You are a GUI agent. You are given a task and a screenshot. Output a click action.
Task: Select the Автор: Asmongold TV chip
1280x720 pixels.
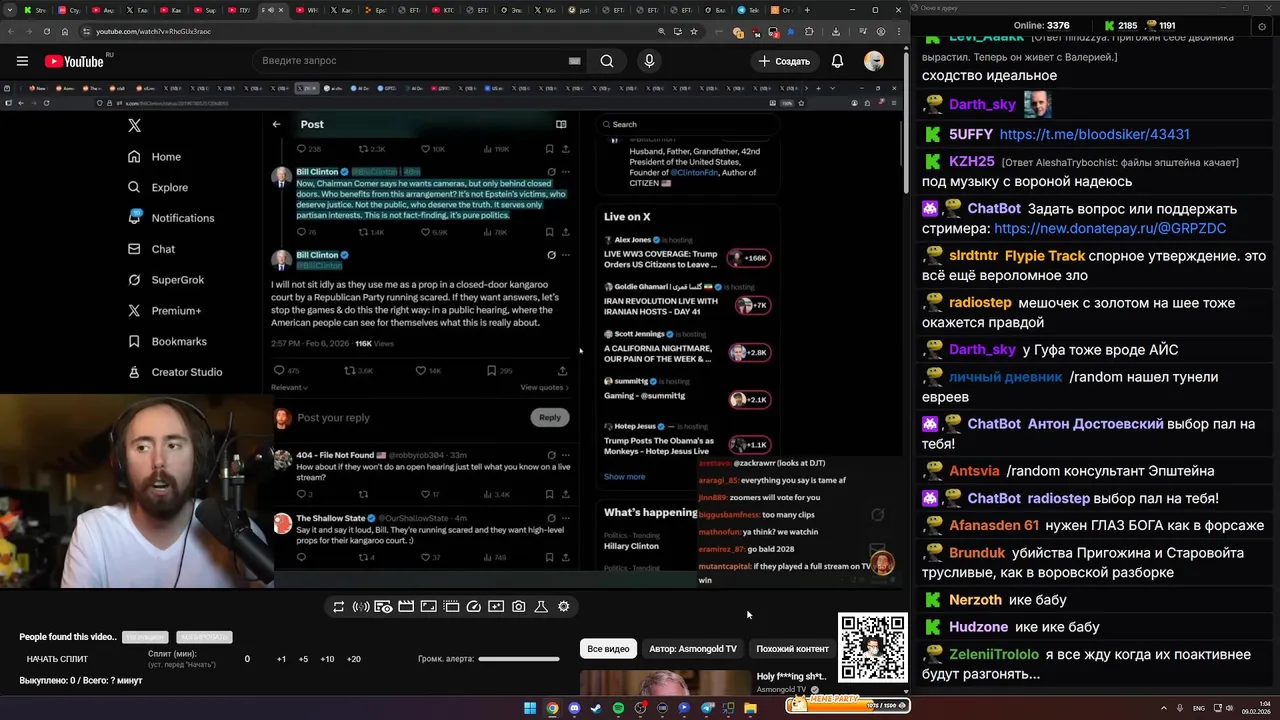pos(693,649)
